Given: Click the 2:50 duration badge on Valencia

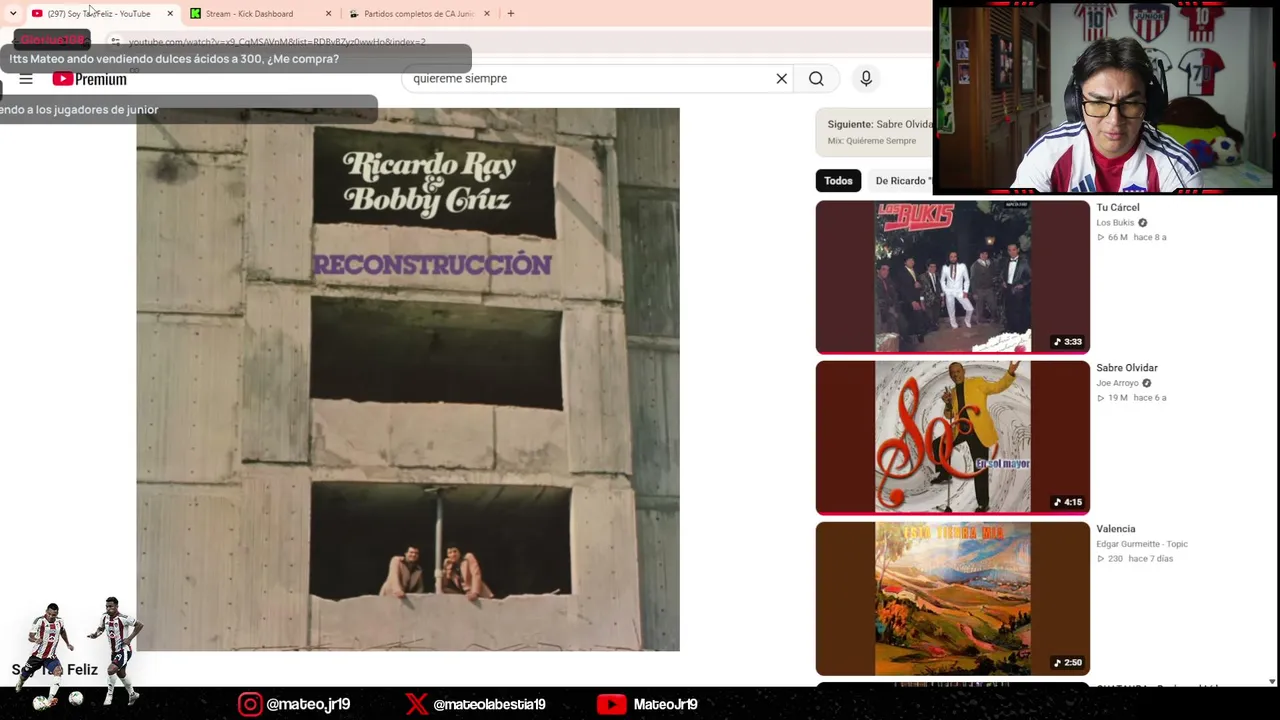Looking at the screenshot, I should point(1068,663).
